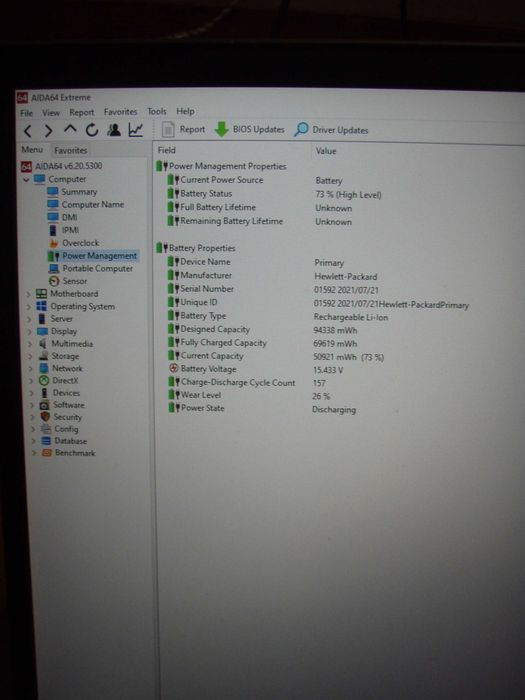
Task: Click the Forward navigation arrow
Action: pos(48,131)
